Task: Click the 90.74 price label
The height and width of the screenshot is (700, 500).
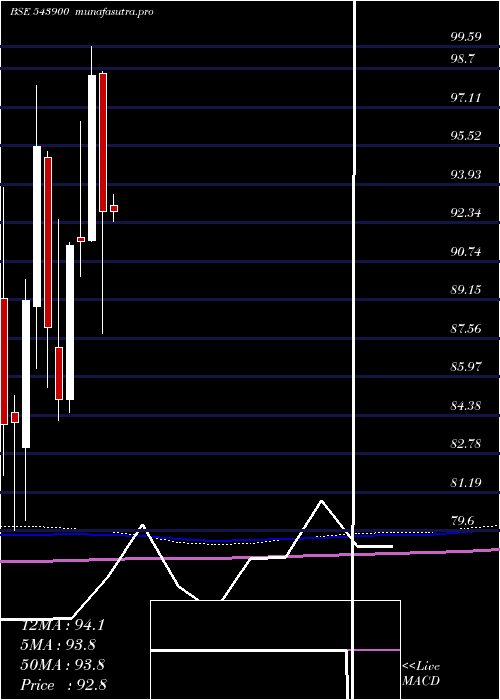Action: coord(466,252)
